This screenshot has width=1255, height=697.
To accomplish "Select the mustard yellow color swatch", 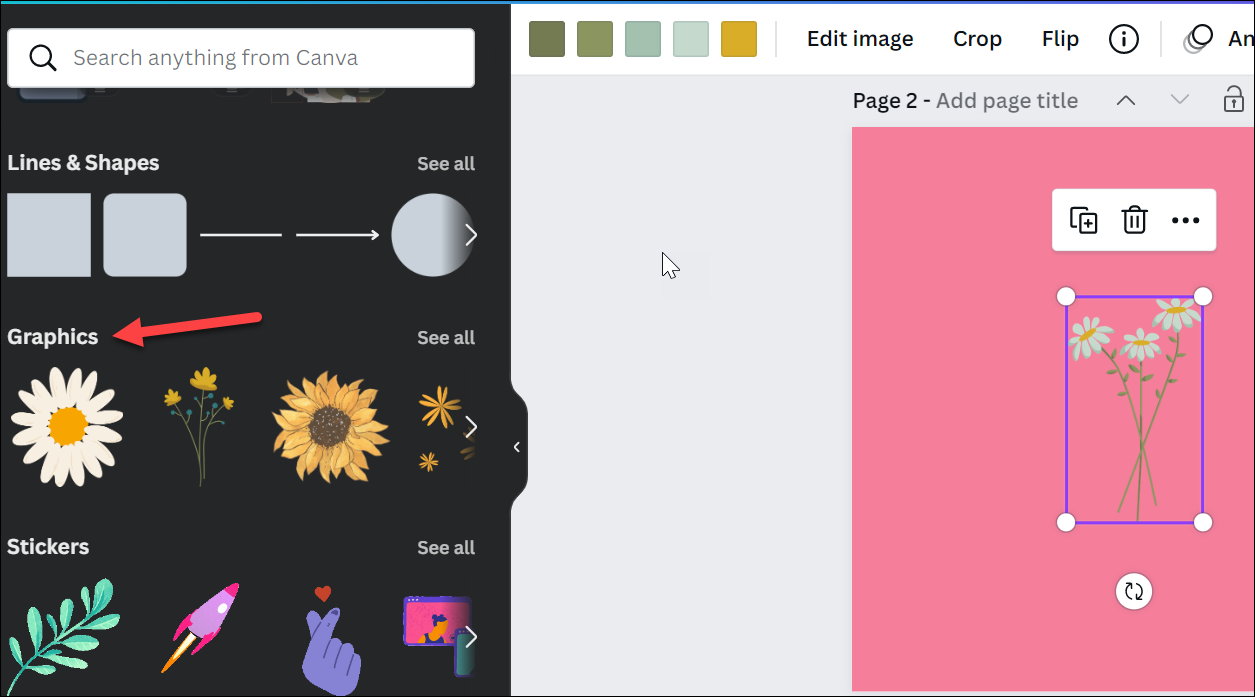I will coord(739,39).
